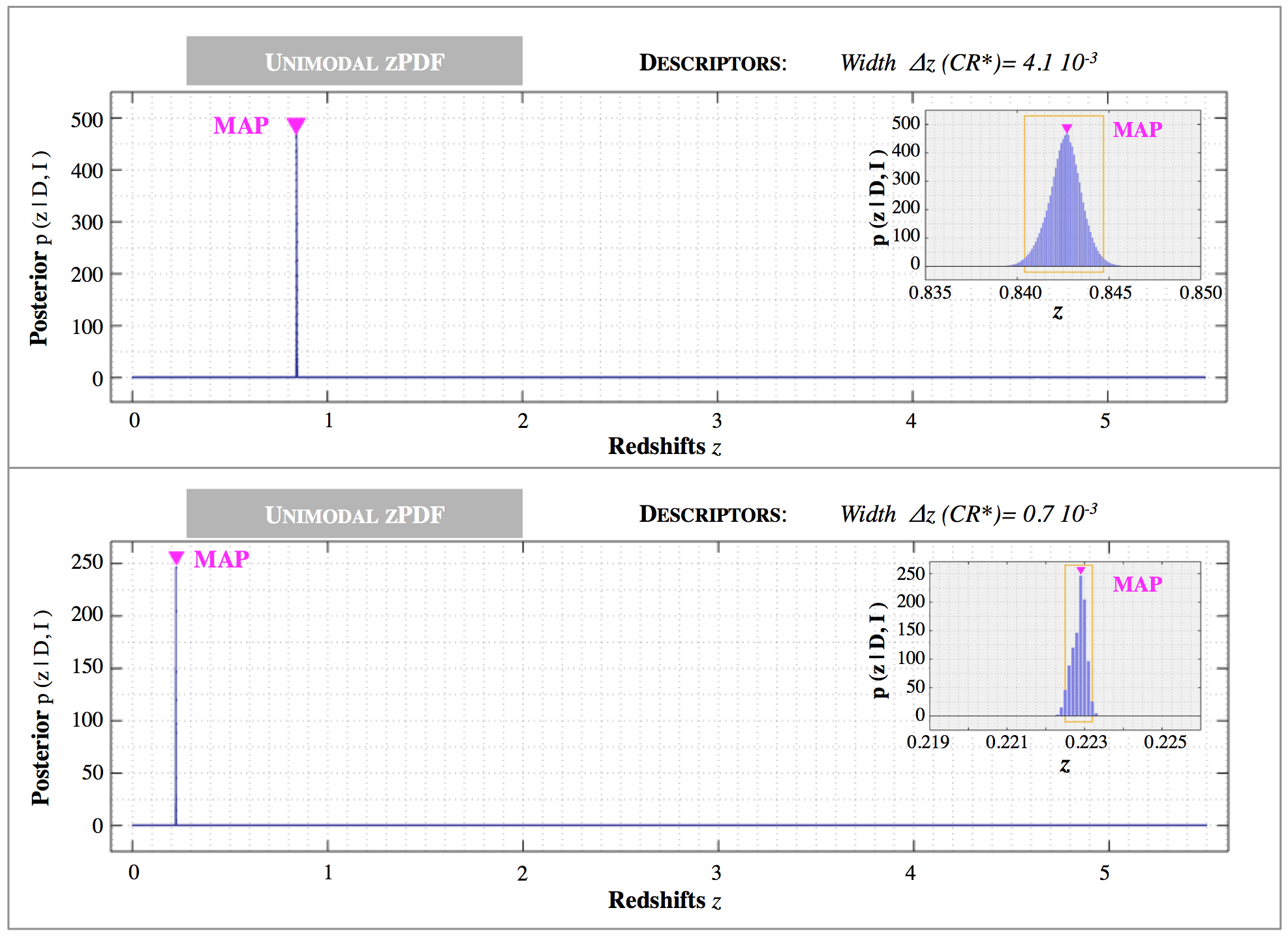Click the 'z' axis label under bottom inset
Image resolution: width=1288 pixels, height=938 pixels.
[1065, 765]
